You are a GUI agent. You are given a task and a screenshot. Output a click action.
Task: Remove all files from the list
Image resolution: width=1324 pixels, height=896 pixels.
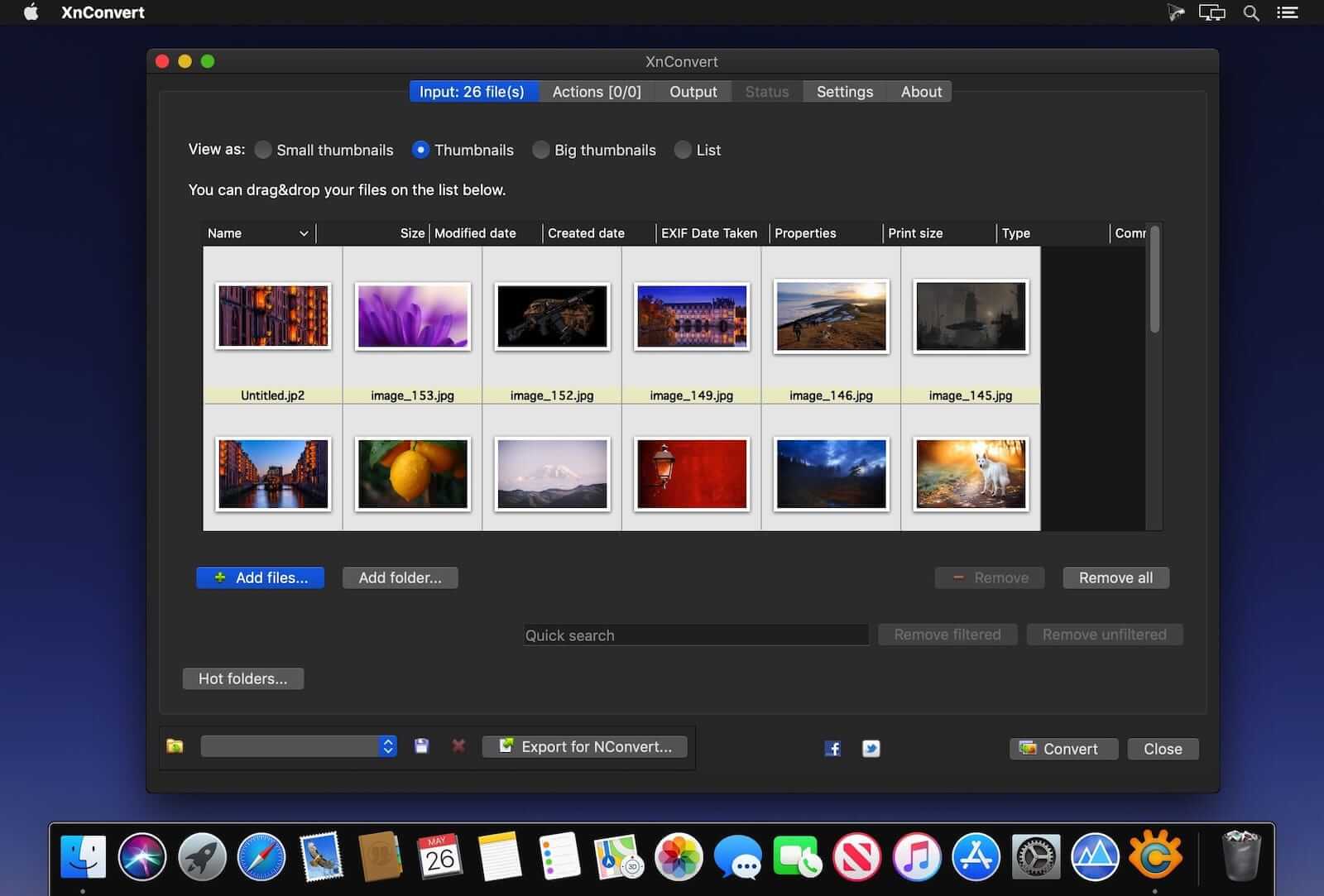click(x=1115, y=577)
